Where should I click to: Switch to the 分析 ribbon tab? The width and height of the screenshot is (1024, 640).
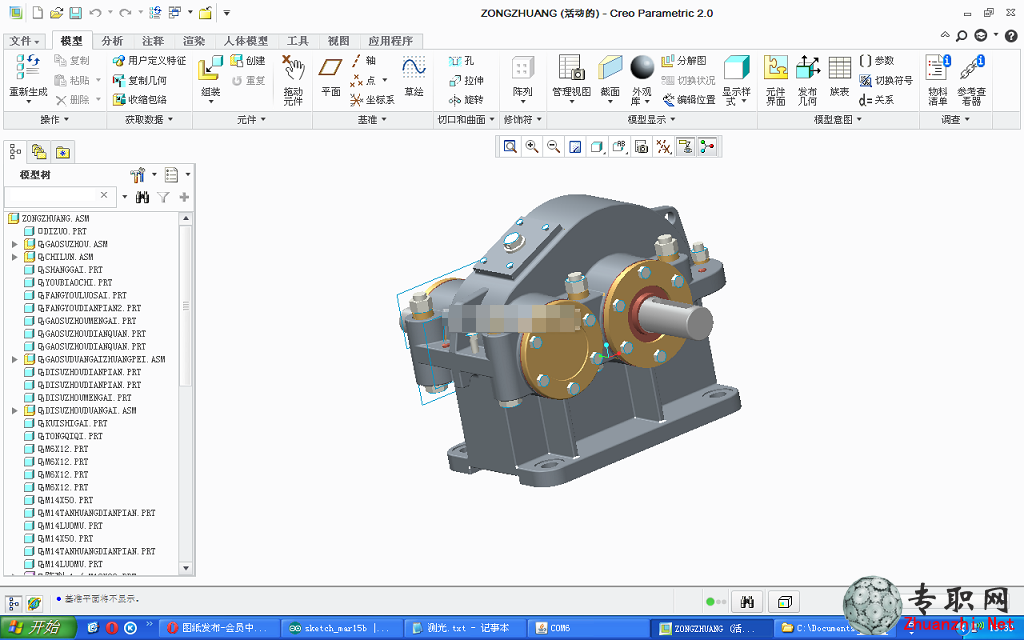[112, 40]
